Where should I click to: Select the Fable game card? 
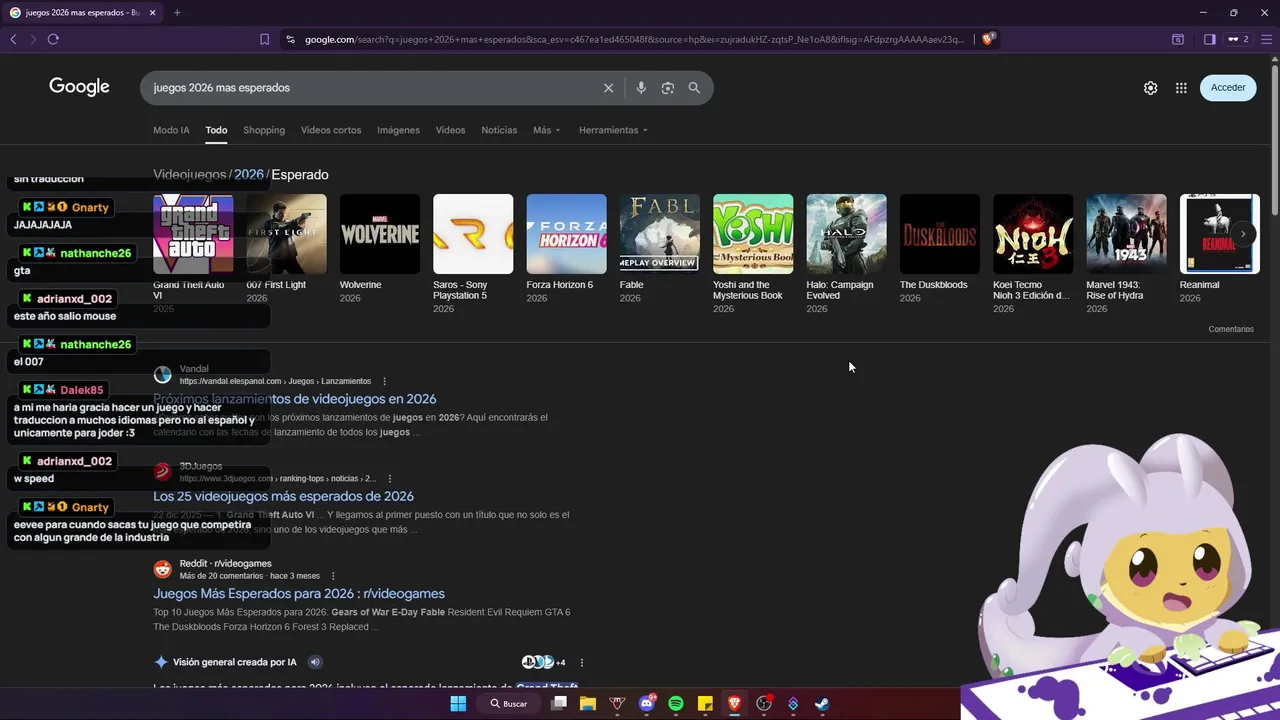660,248
